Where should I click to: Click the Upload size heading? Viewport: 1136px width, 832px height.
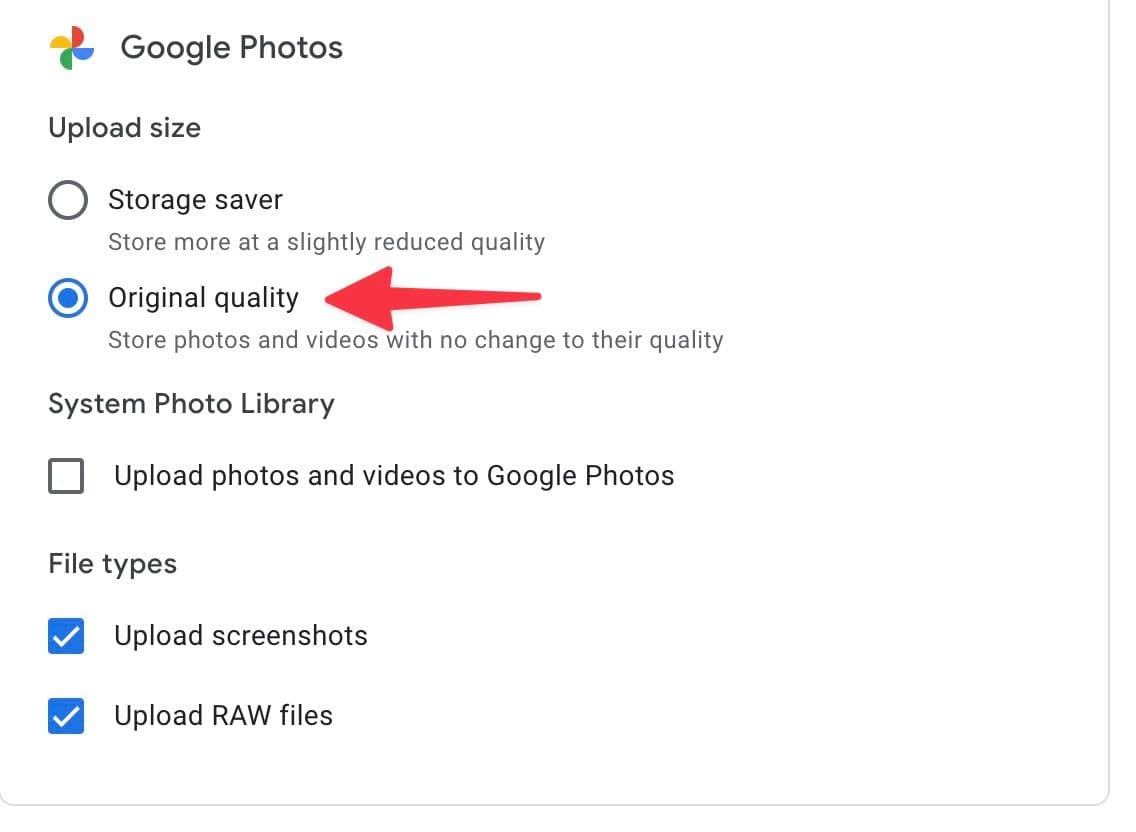pyautogui.click(x=124, y=128)
